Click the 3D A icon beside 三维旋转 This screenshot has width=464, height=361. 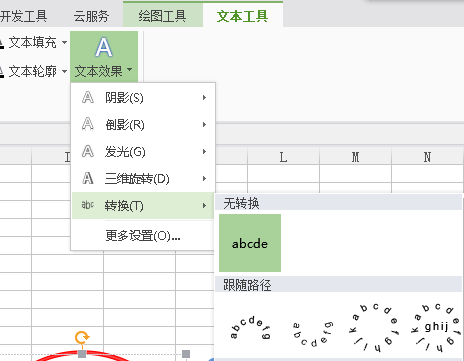(88, 178)
